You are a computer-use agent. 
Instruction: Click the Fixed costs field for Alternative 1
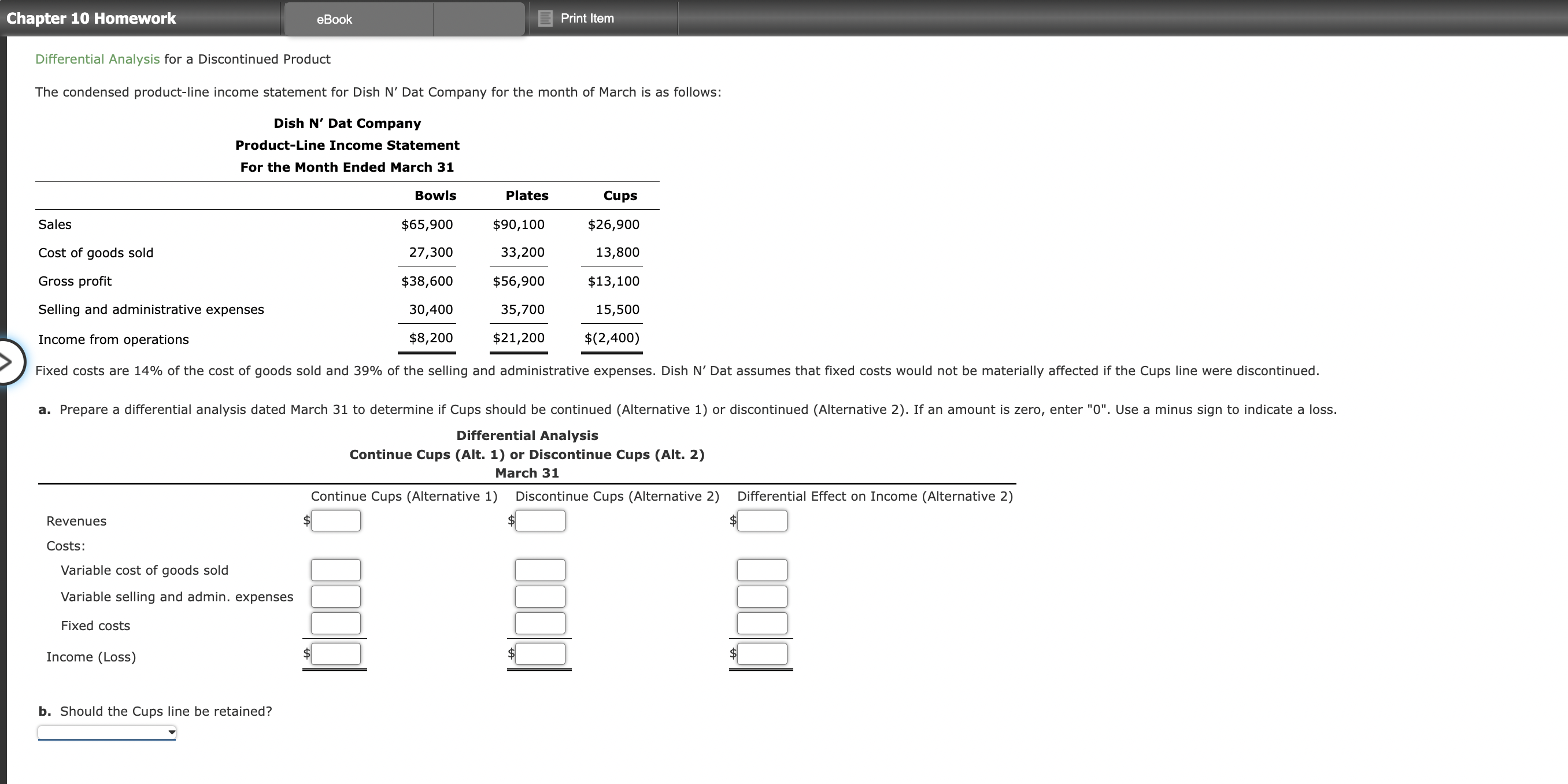tap(335, 623)
